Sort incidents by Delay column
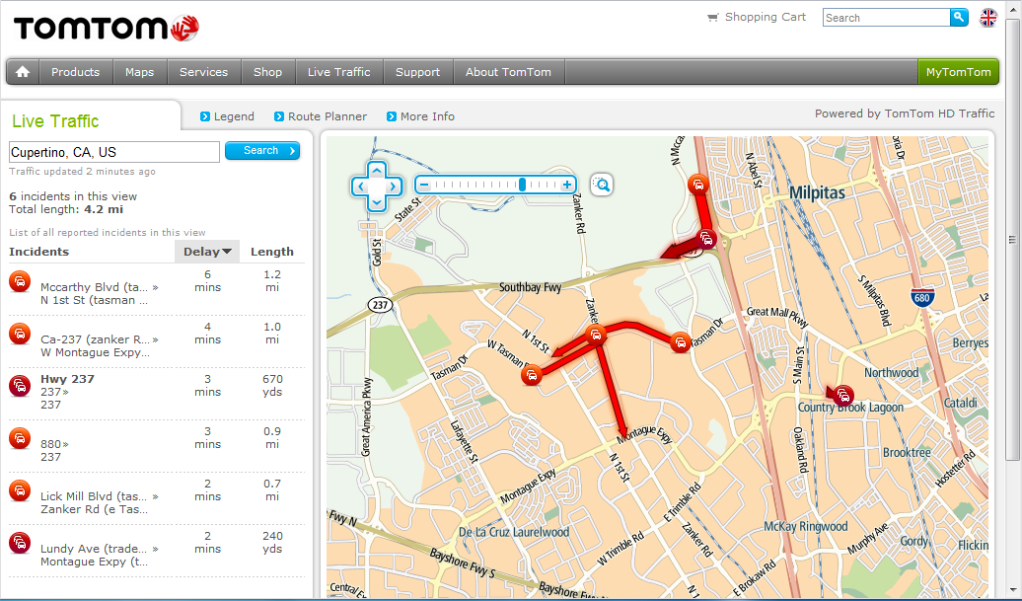This screenshot has width=1022, height=601. (207, 252)
